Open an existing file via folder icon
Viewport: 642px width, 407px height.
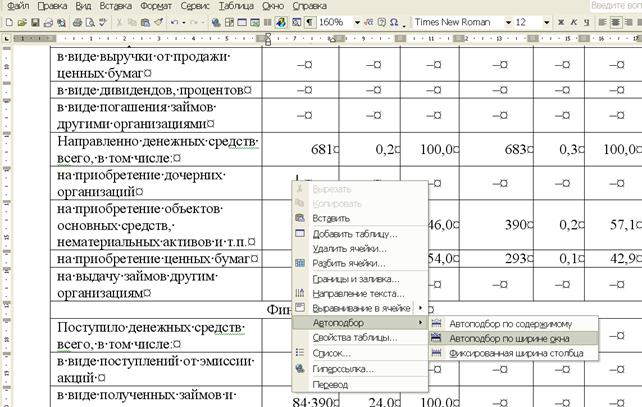22,23
